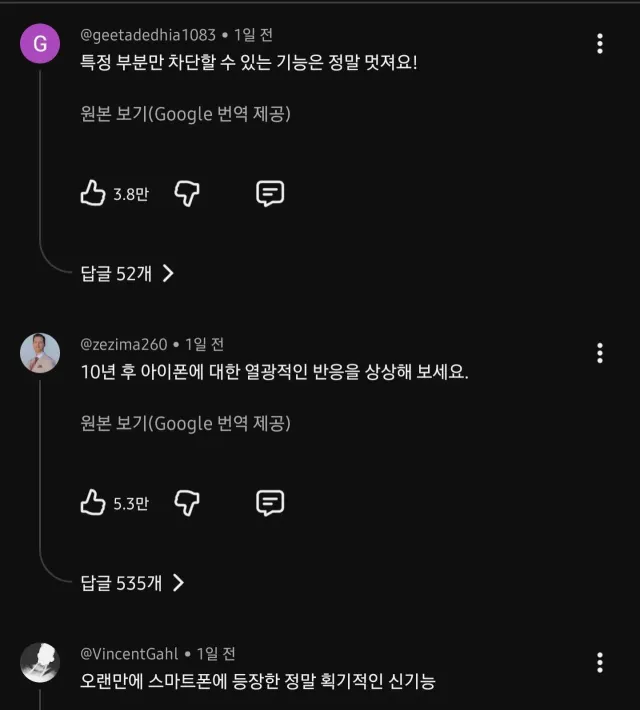Screen dimensions: 640x710
Task: Show original text of @geetadedhia1083's comment
Action: coord(185,114)
